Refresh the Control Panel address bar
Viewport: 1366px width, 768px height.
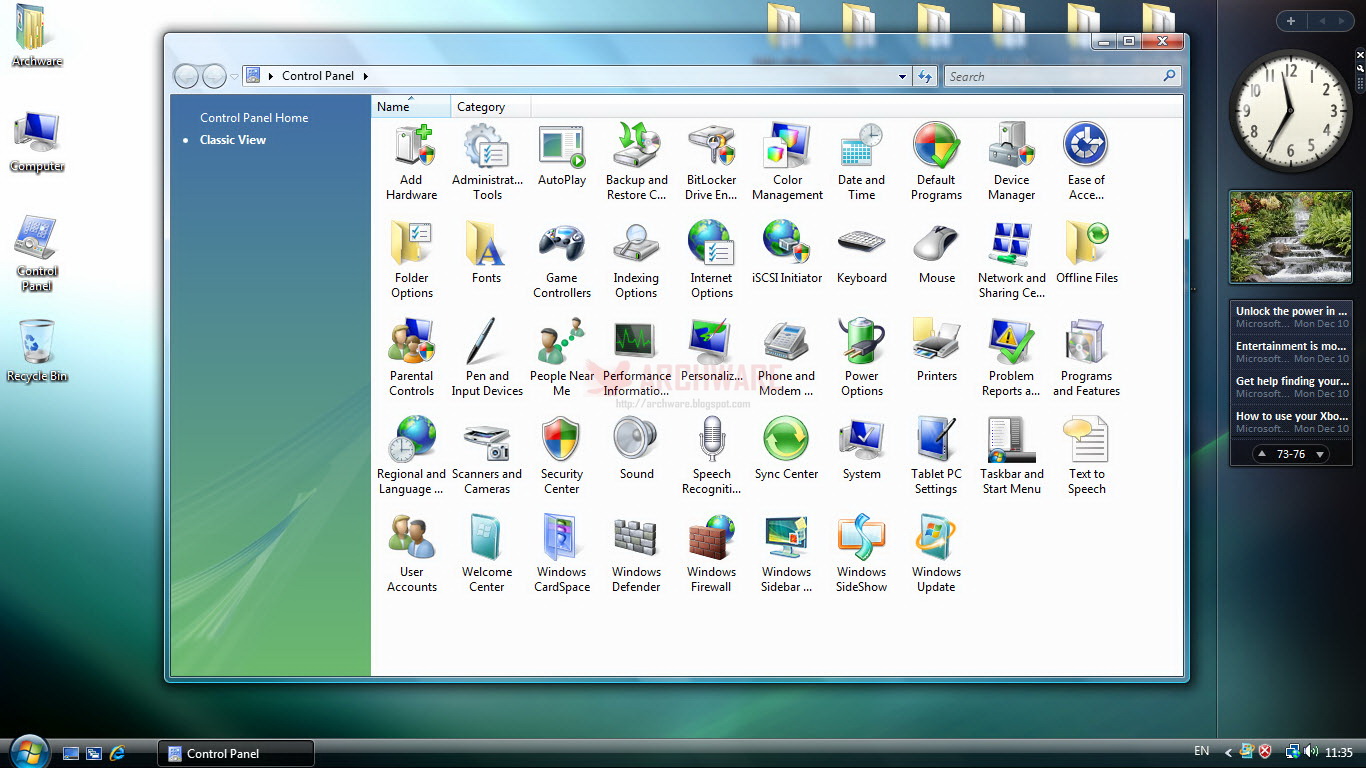[925, 76]
